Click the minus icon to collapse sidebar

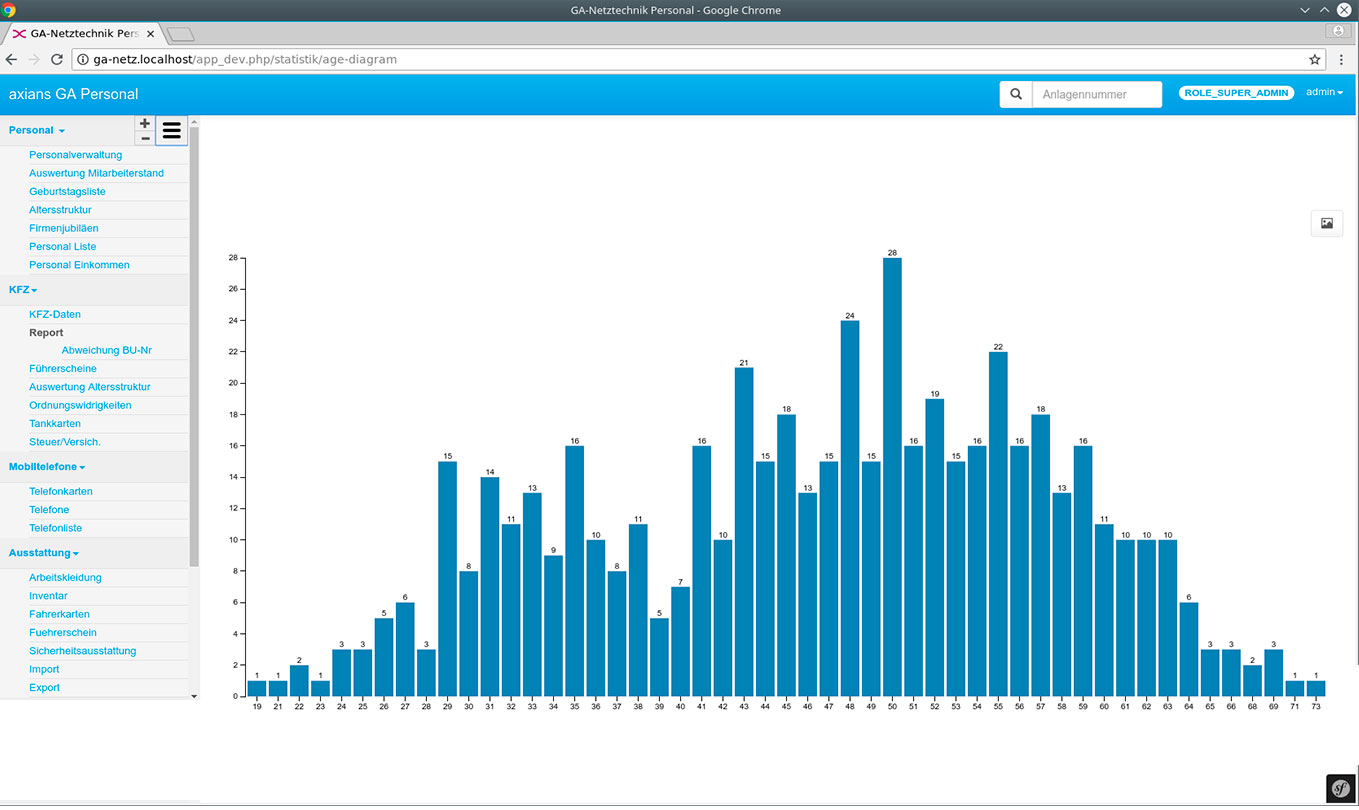point(145,138)
